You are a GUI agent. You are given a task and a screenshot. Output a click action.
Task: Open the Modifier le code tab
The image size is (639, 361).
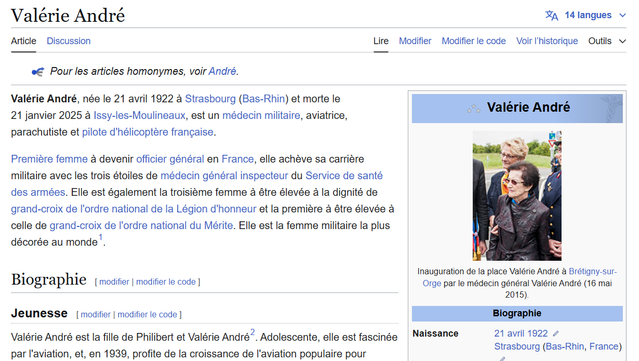point(474,41)
